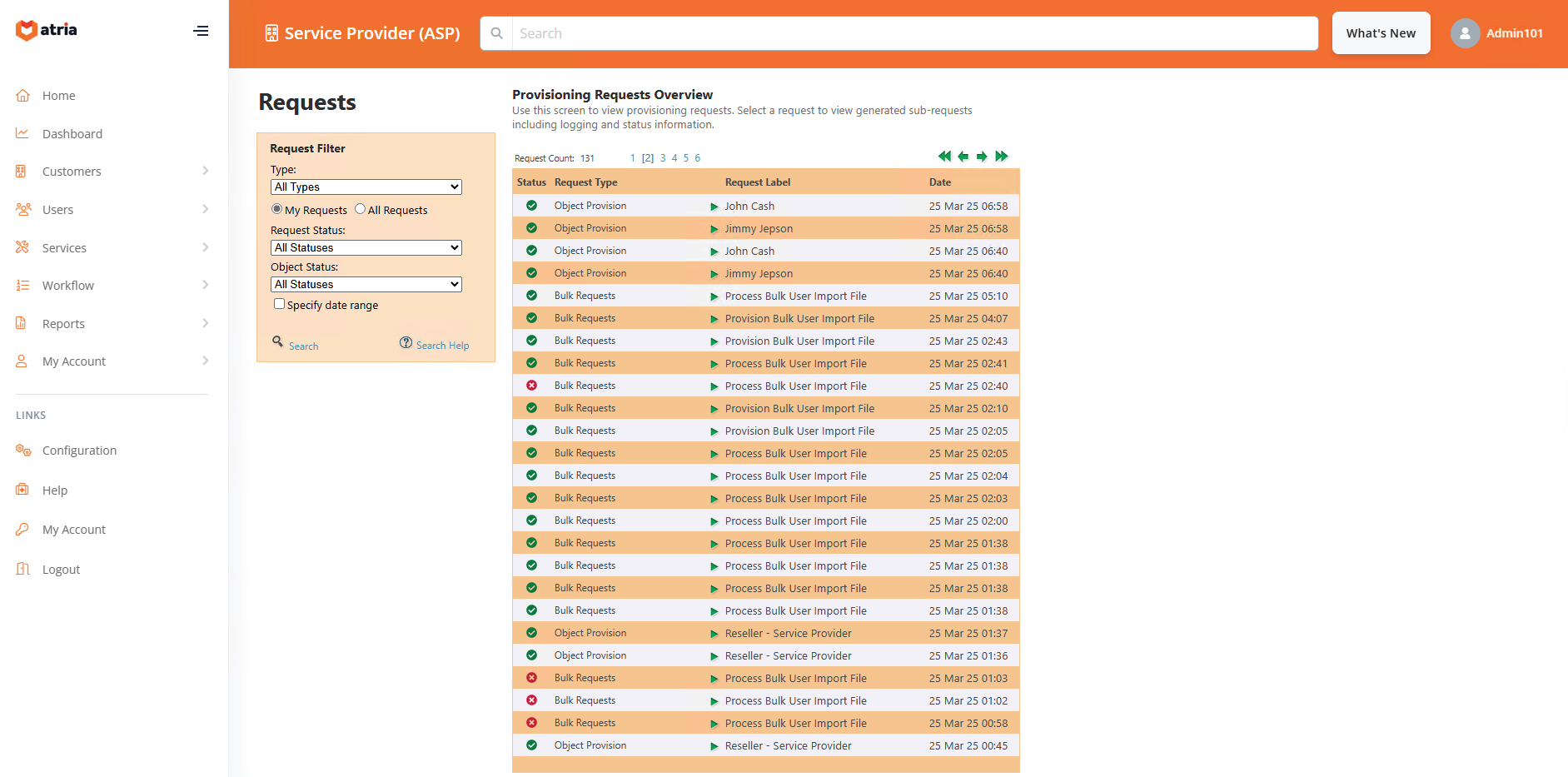
Task: Open the Dashboard sidebar item
Action: (72, 134)
